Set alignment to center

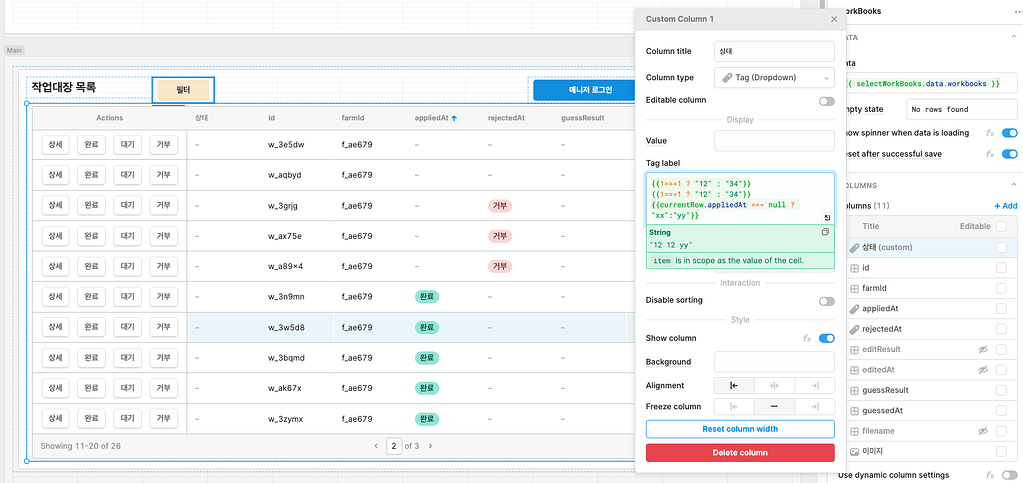tap(774, 385)
